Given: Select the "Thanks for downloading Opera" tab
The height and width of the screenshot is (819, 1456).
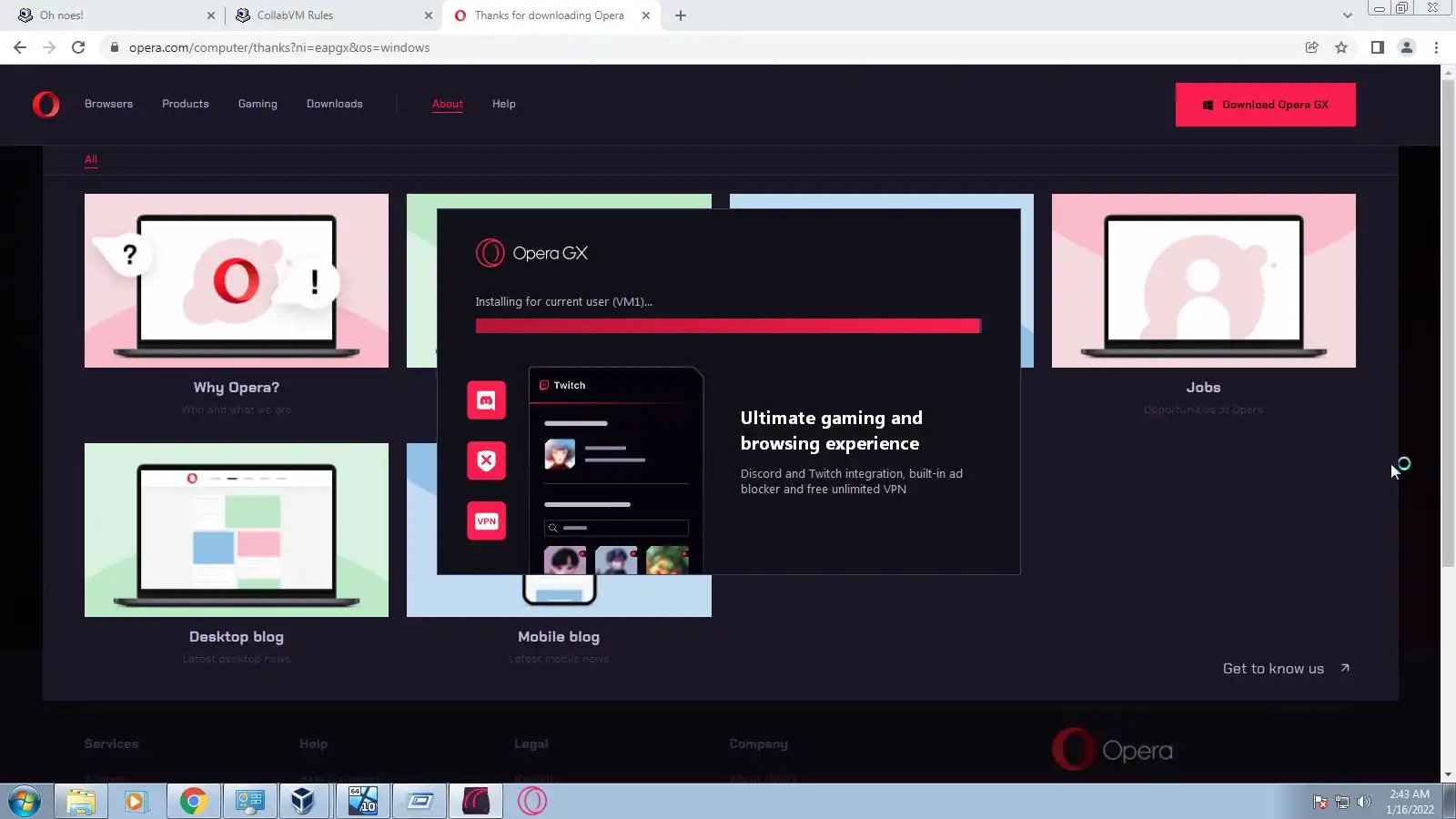Looking at the screenshot, I should (551, 15).
